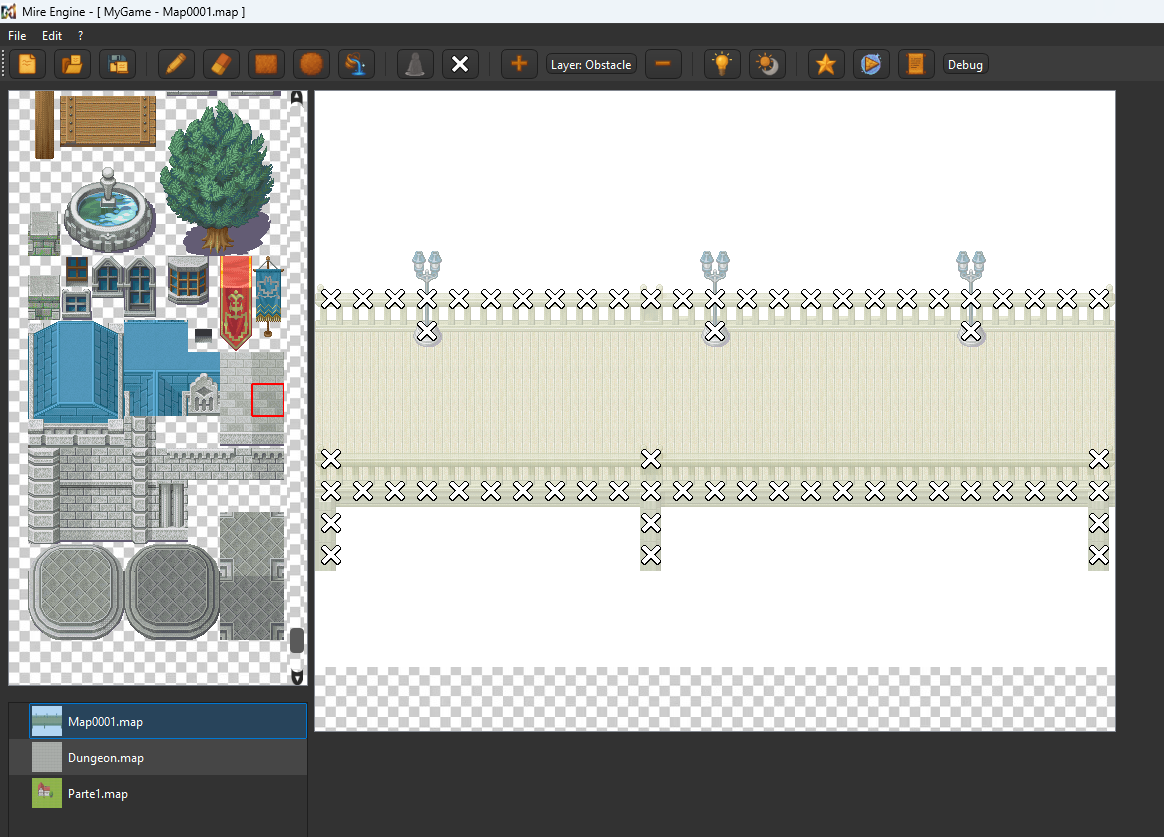Open the scroll script icon
The image size is (1164, 837).
(916, 65)
